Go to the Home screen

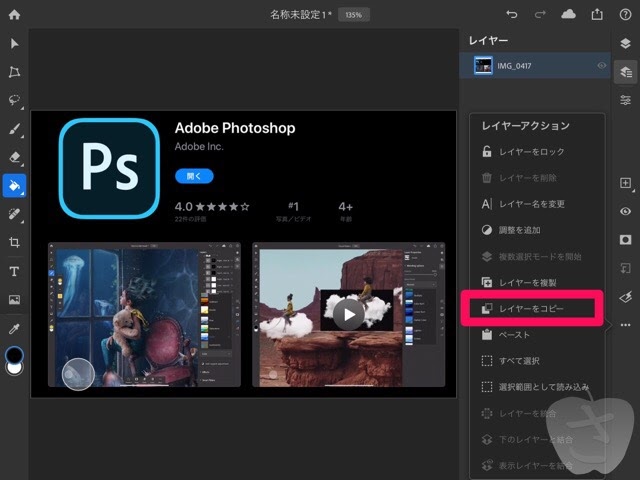(x=14, y=15)
